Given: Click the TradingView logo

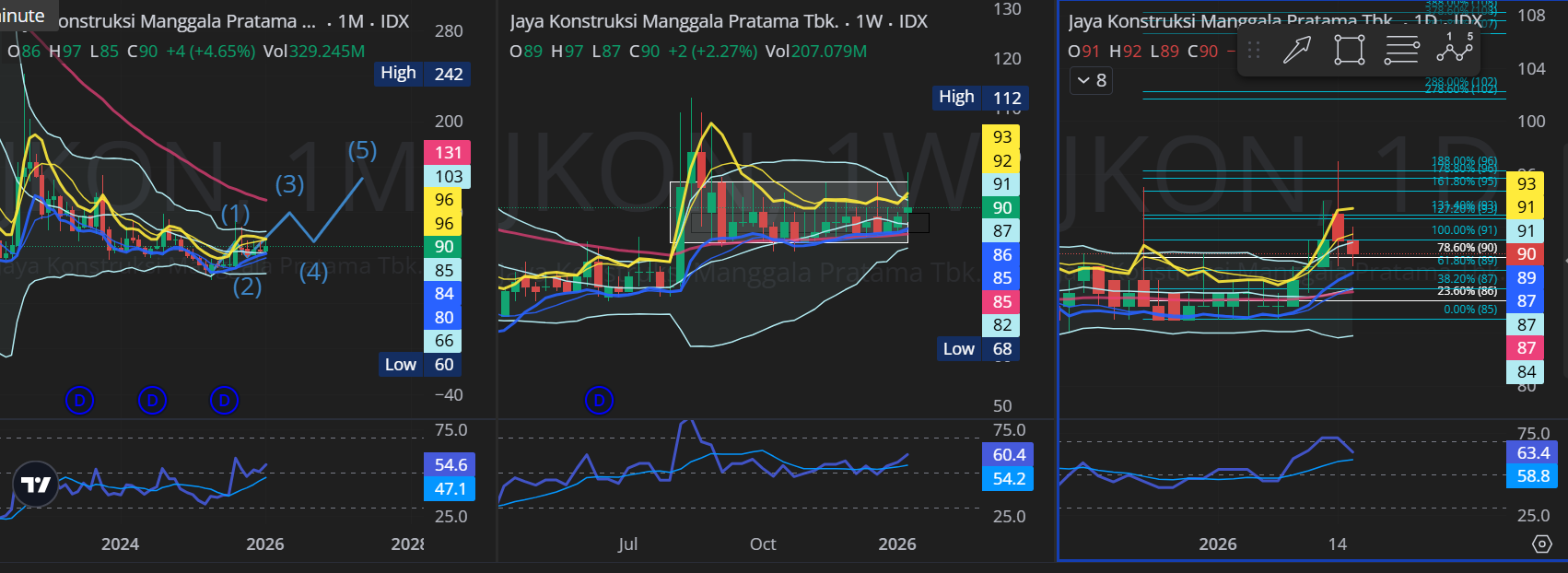Looking at the screenshot, I should pos(36,485).
